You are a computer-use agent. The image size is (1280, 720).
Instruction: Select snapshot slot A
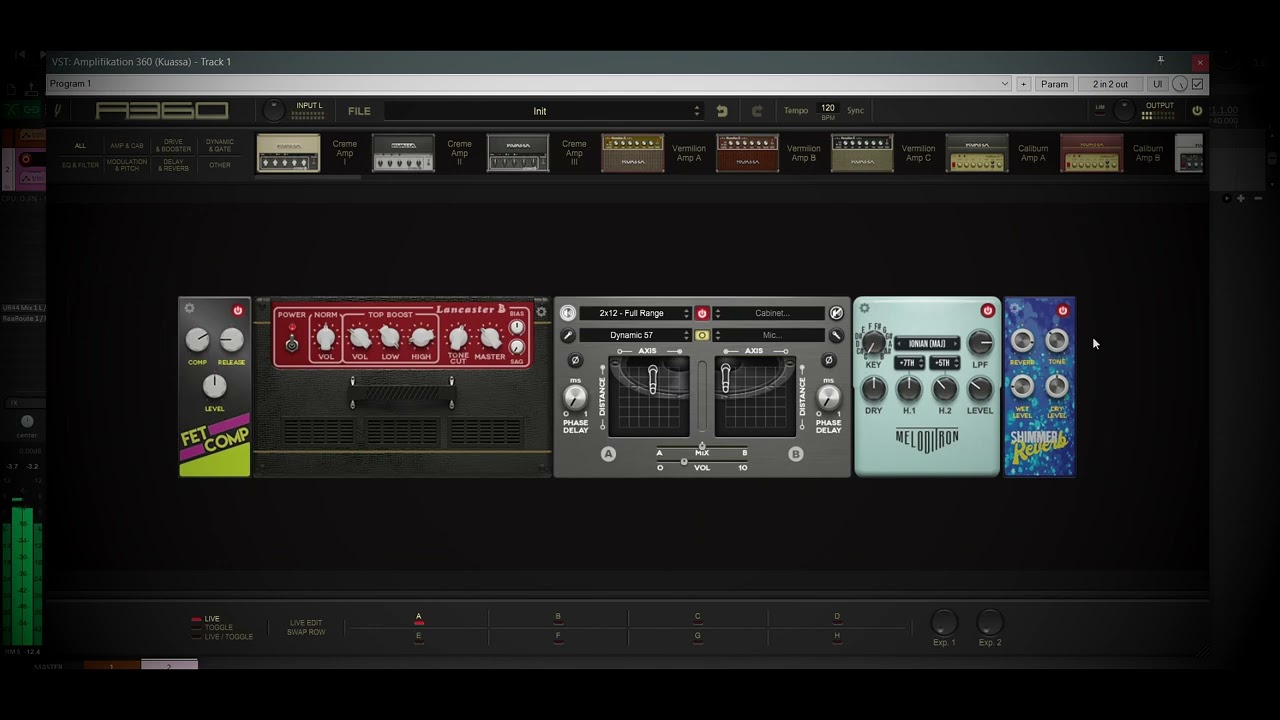[418, 618]
